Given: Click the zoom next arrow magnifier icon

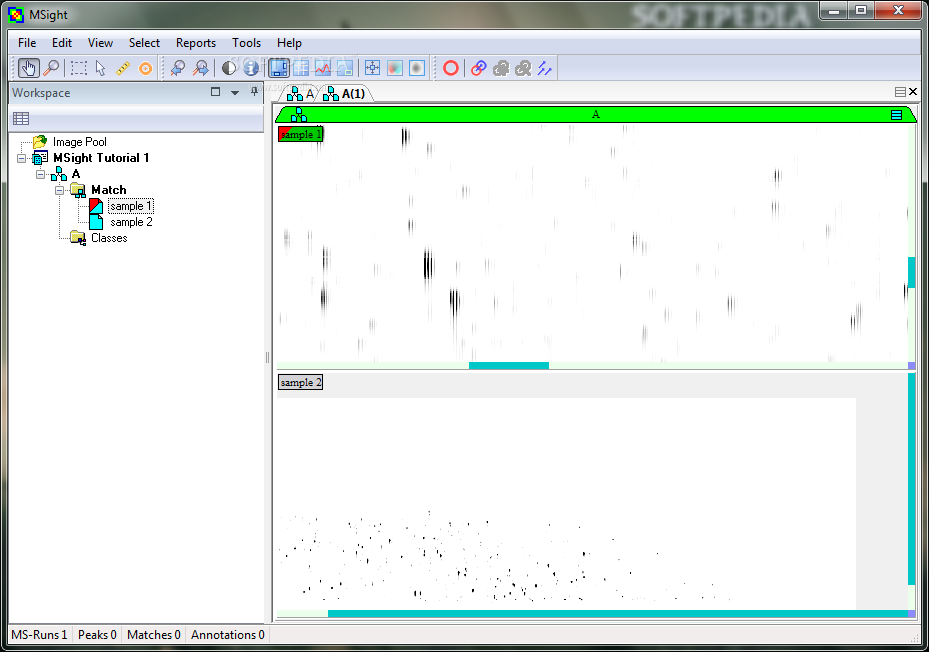Looking at the screenshot, I should point(201,68).
